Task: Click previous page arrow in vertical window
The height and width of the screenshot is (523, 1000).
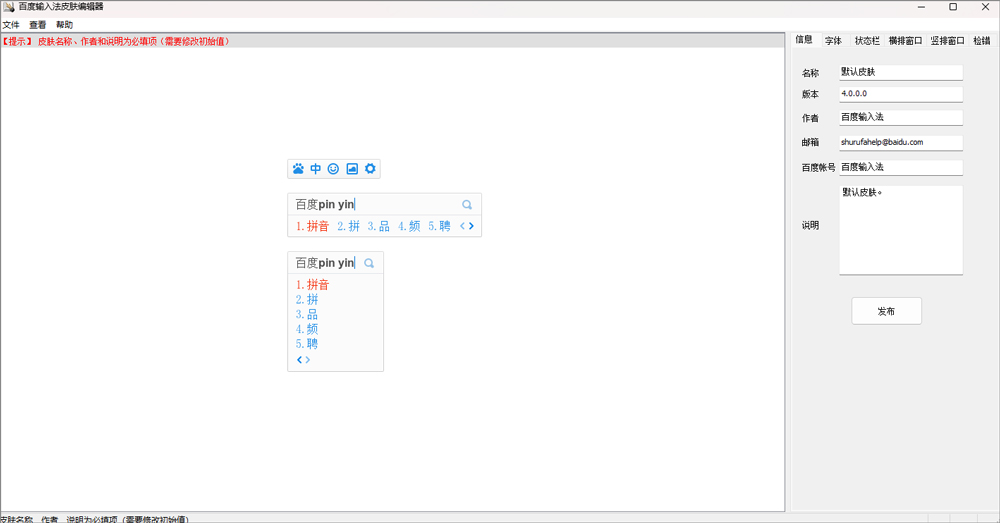Action: tap(299, 360)
